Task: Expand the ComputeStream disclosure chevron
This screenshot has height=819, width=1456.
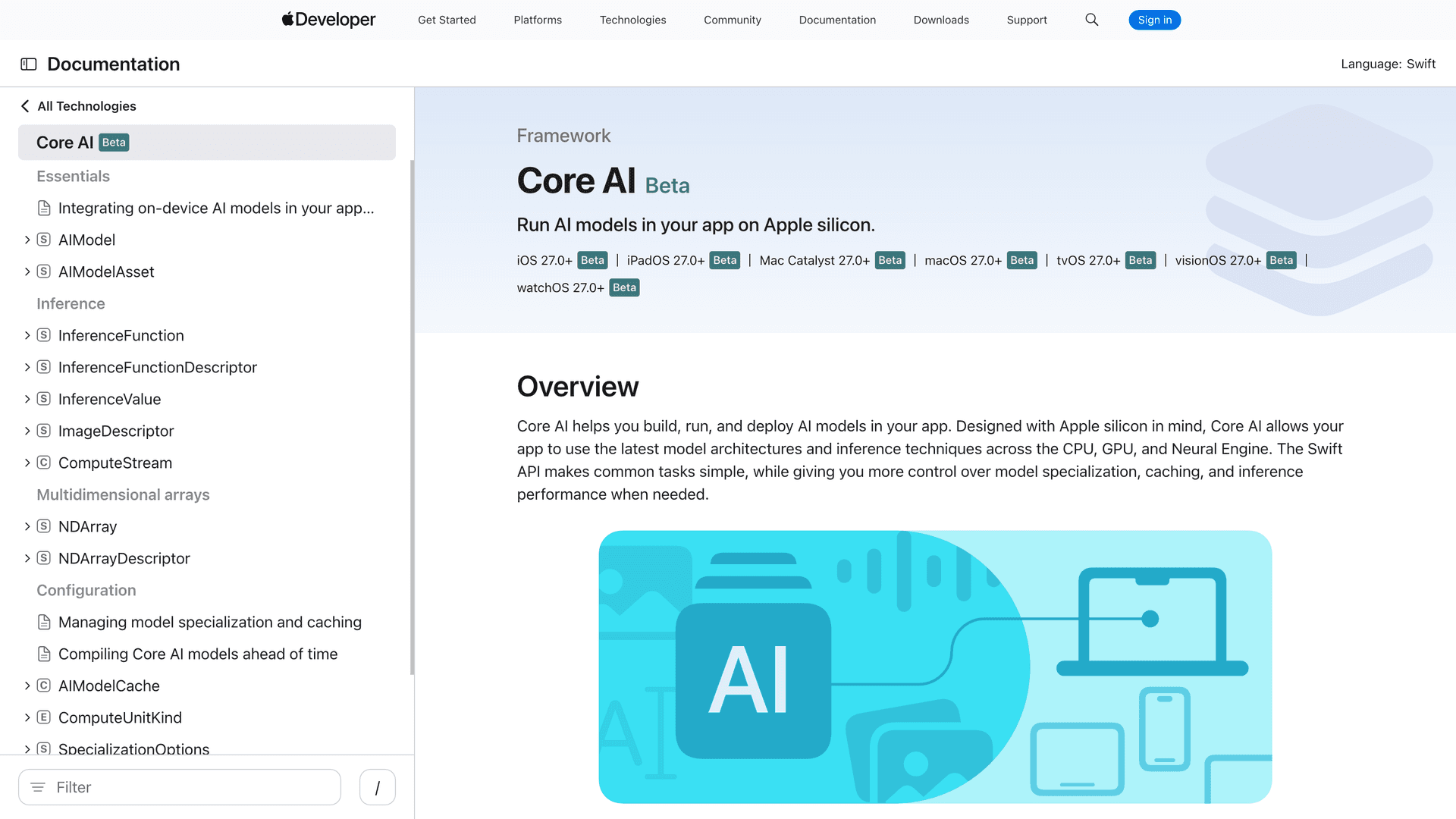Action: [x=27, y=463]
